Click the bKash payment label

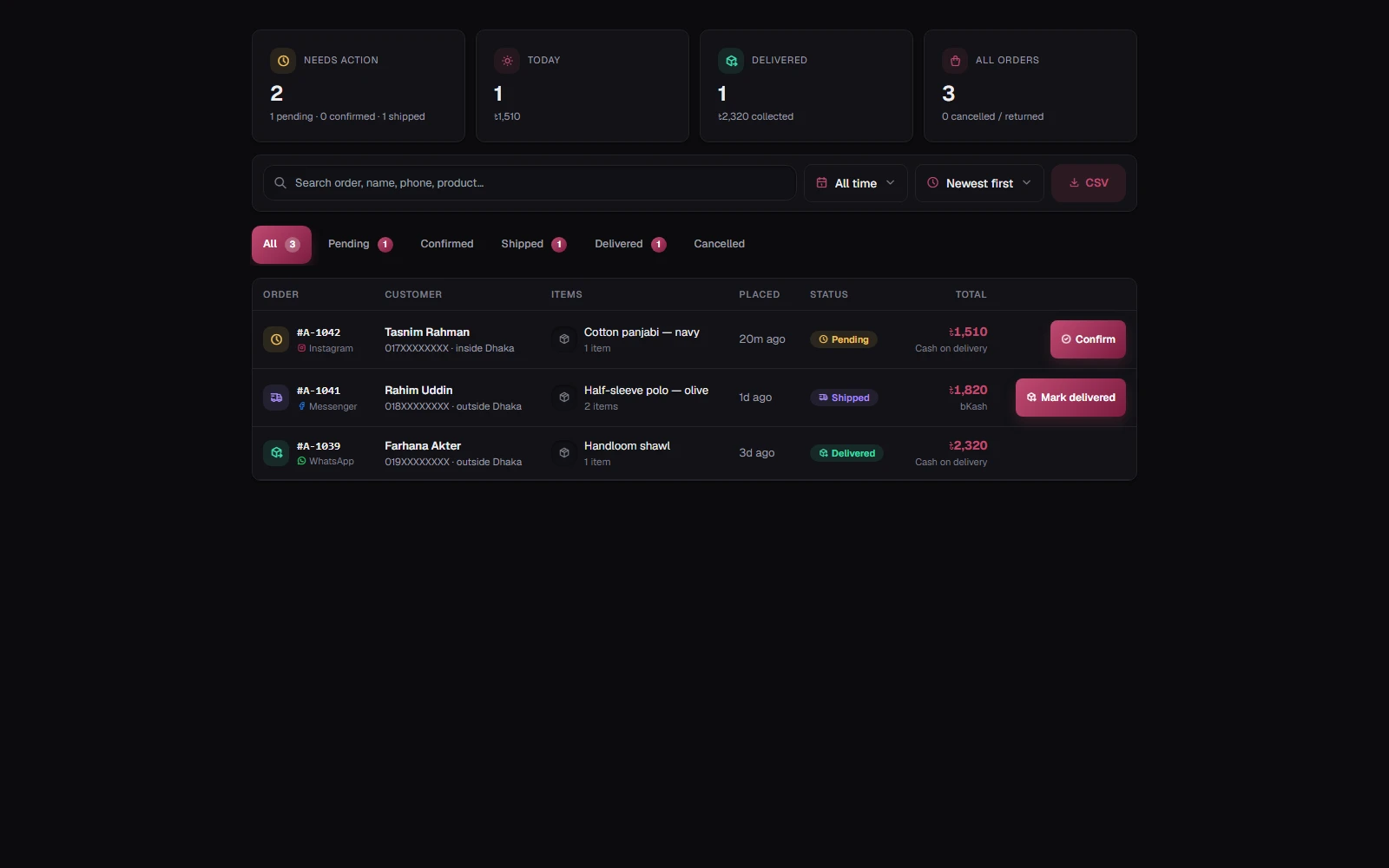point(973,406)
